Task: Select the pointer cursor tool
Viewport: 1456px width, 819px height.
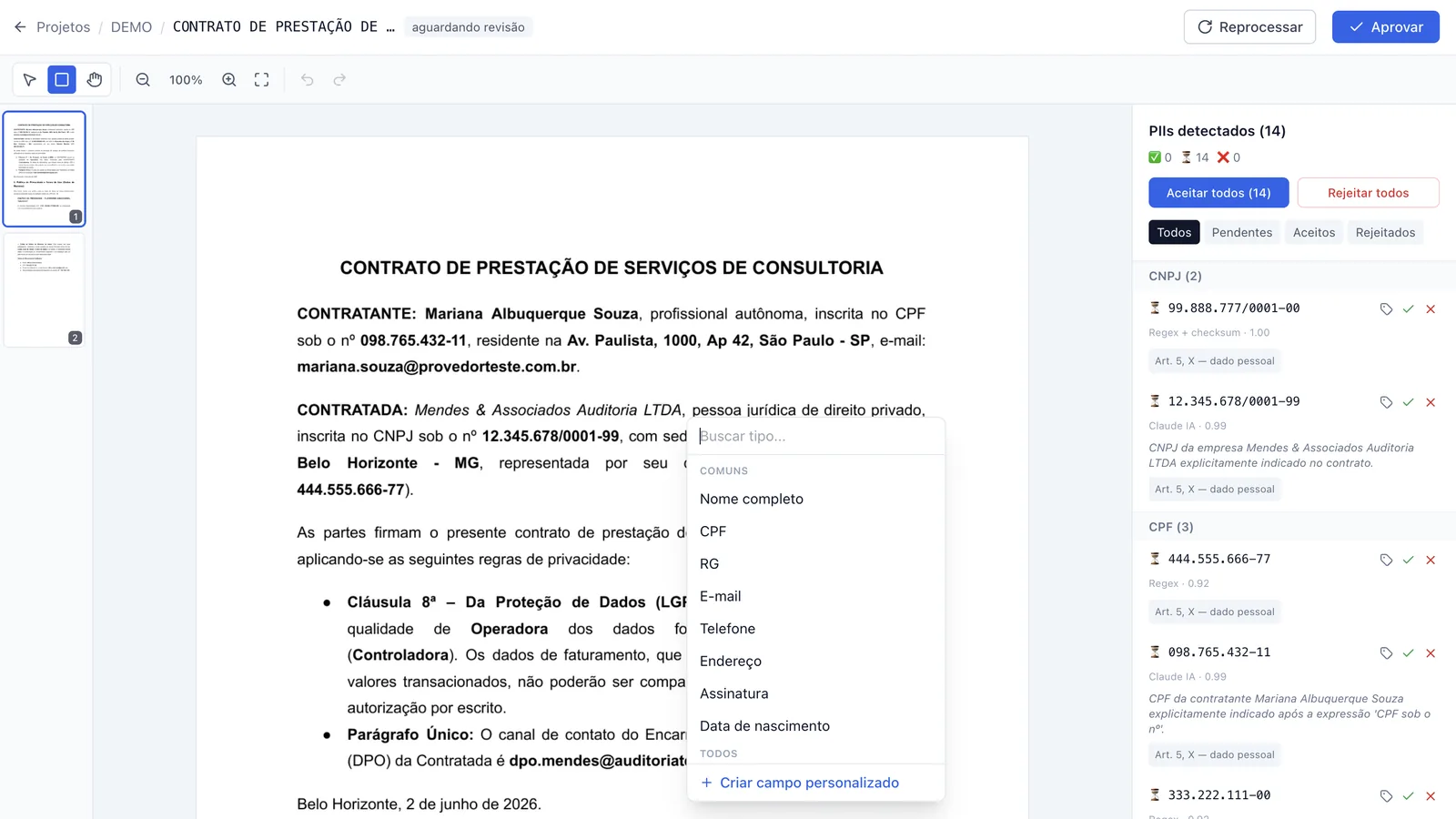Action: click(x=29, y=80)
